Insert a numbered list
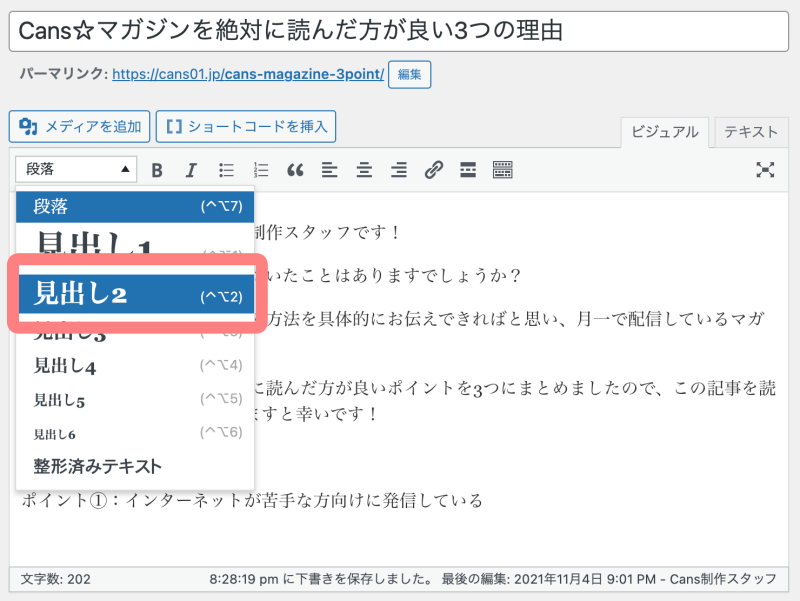Image resolution: width=800 pixels, height=601 pixels. click(x=261, y=170)
